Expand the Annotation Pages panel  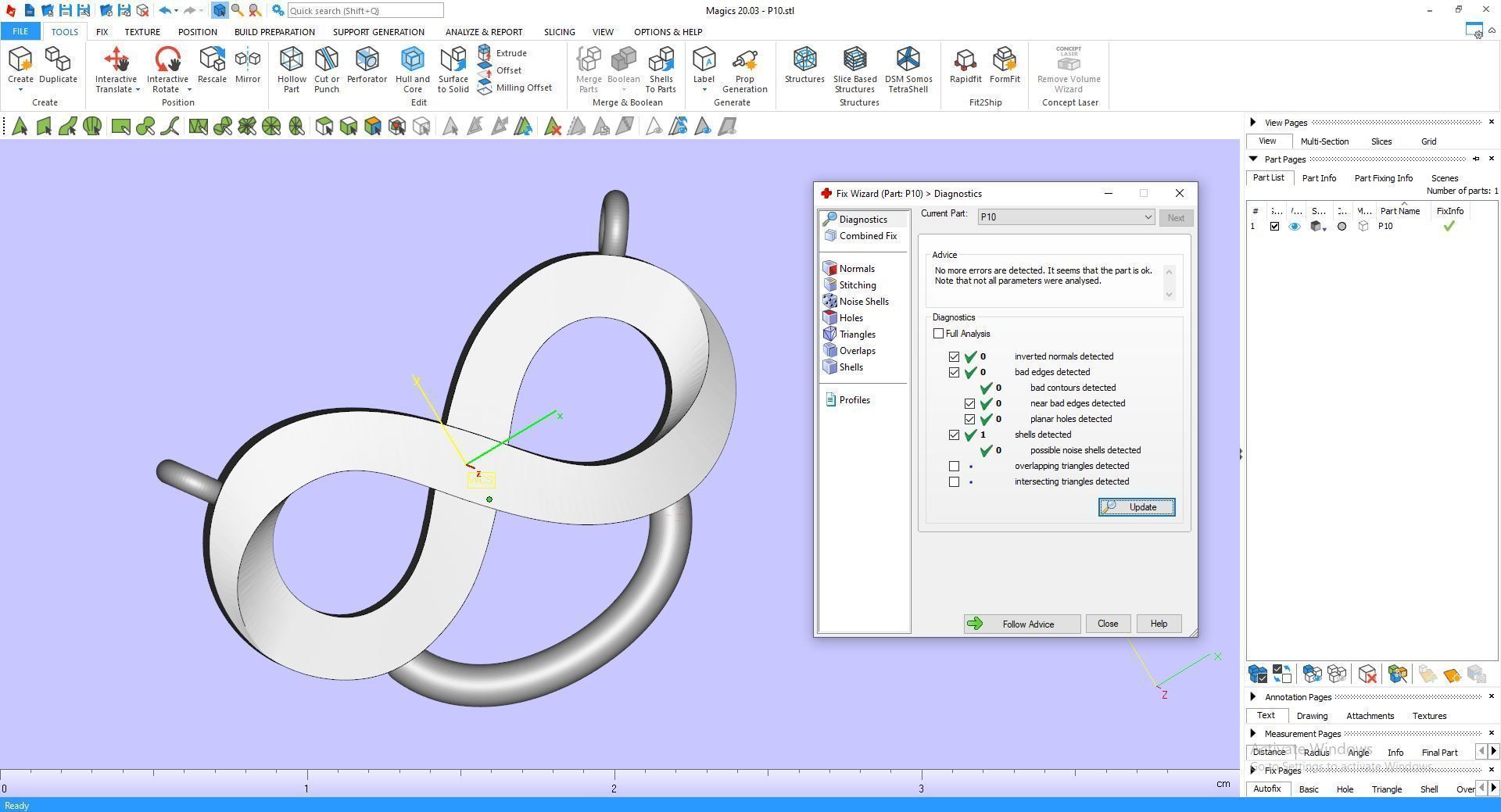click(x=1253, y=696)
